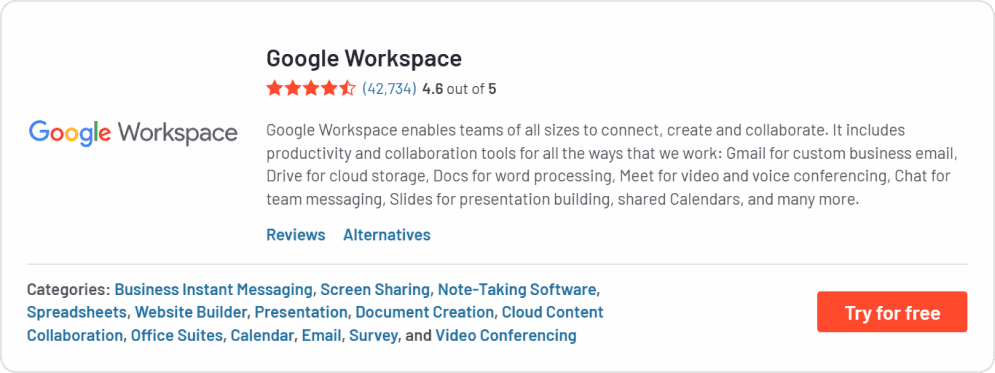Browse the Spreadsheets category

click(77, 312)
